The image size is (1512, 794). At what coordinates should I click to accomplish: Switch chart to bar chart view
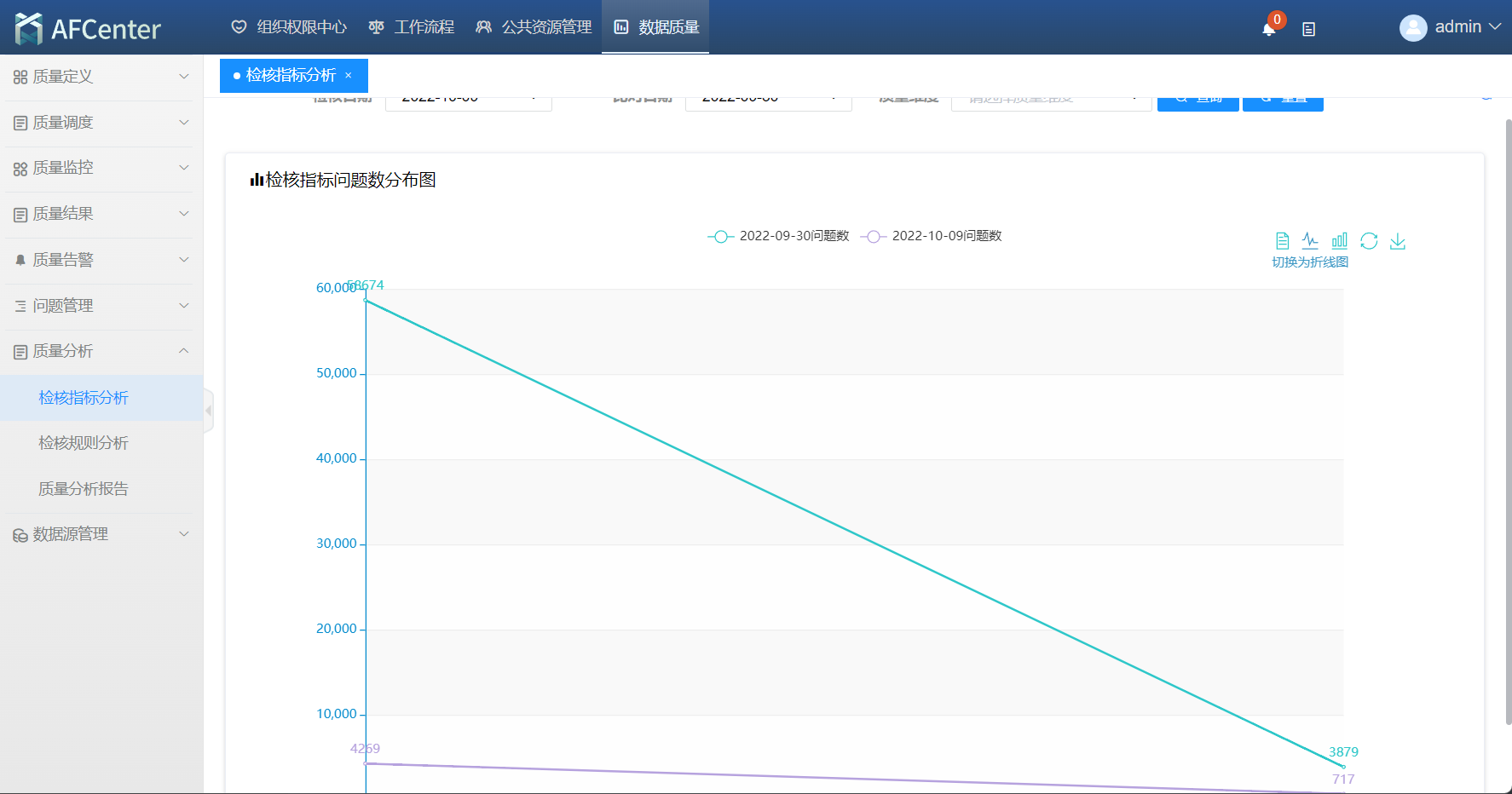1339,241
